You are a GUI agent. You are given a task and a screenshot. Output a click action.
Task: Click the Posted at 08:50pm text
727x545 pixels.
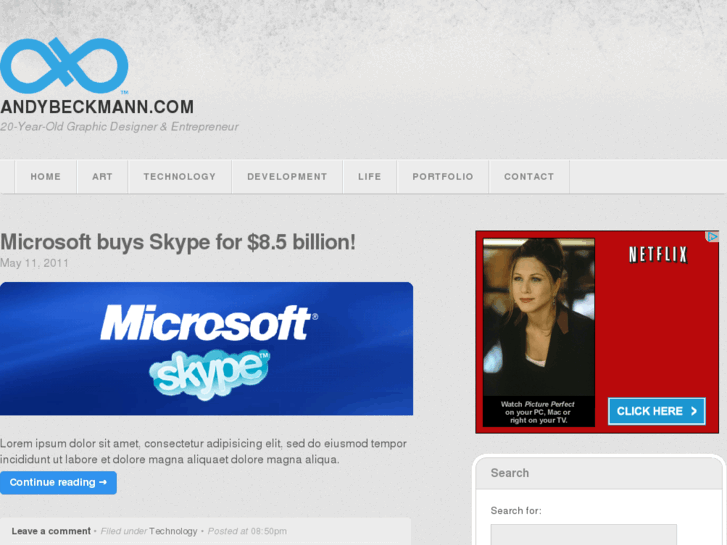tap(247, 531)
